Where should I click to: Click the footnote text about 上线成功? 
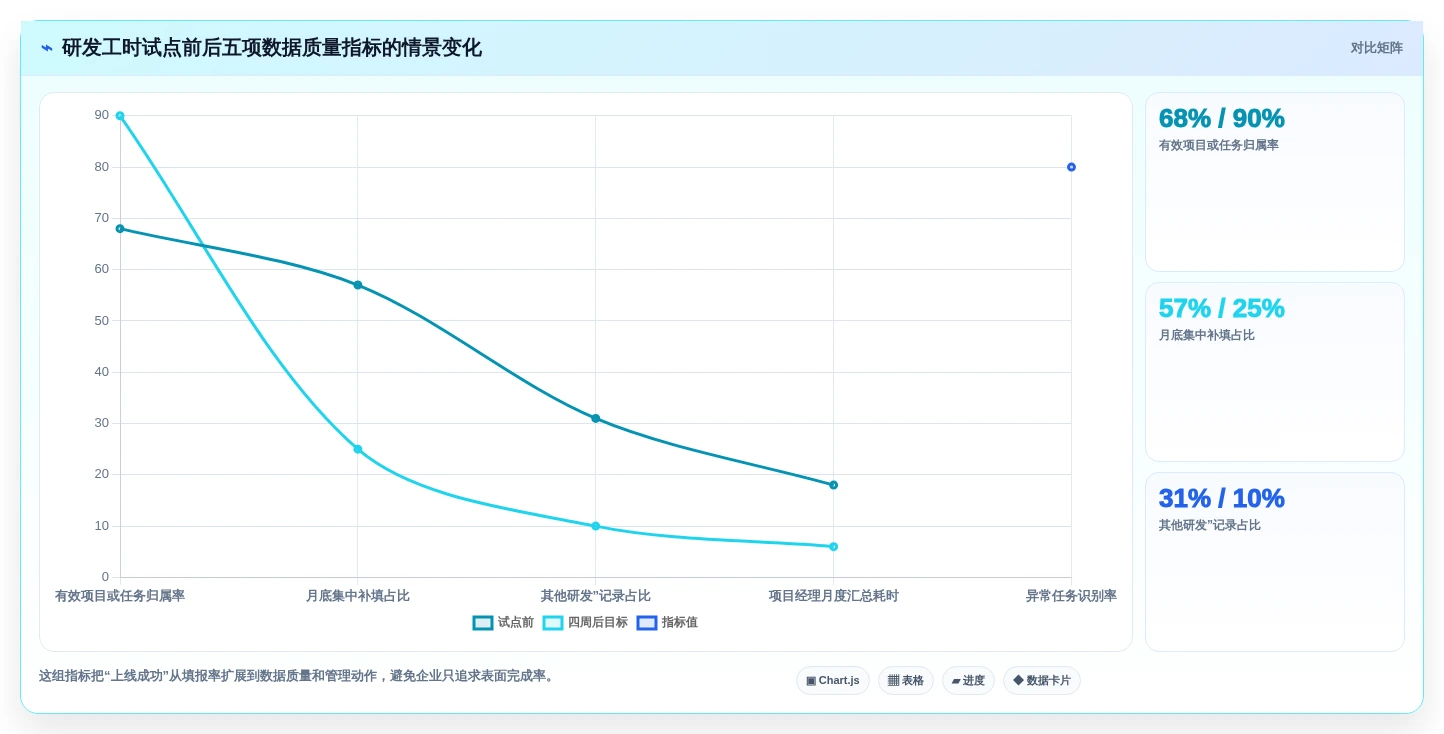click(298, 676)
